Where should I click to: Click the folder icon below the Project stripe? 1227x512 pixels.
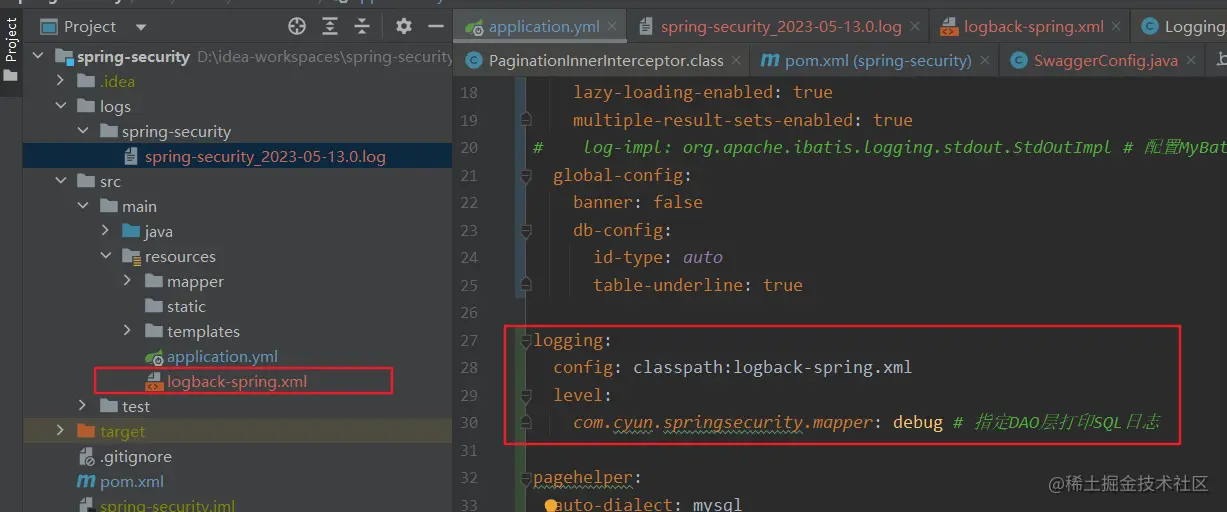click(11, 75)
